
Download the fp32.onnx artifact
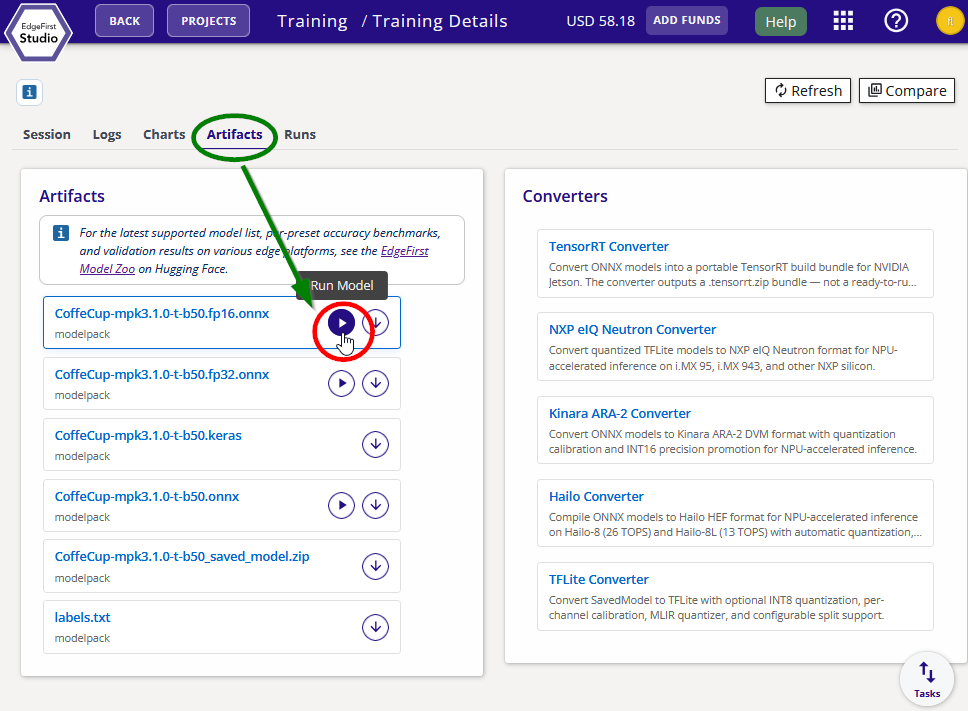coord(375,383)
